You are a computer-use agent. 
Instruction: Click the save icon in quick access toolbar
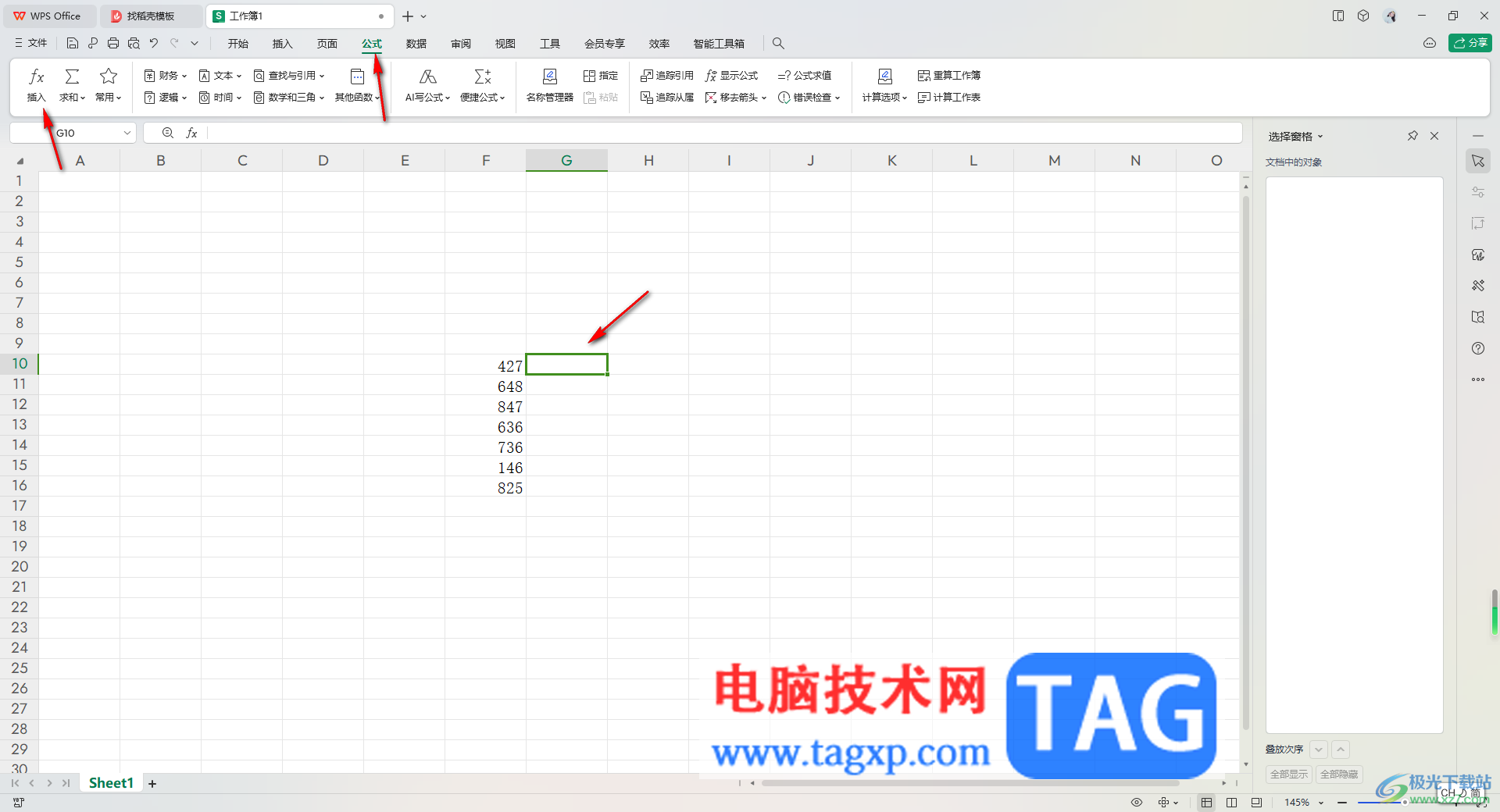coord(73,44)
